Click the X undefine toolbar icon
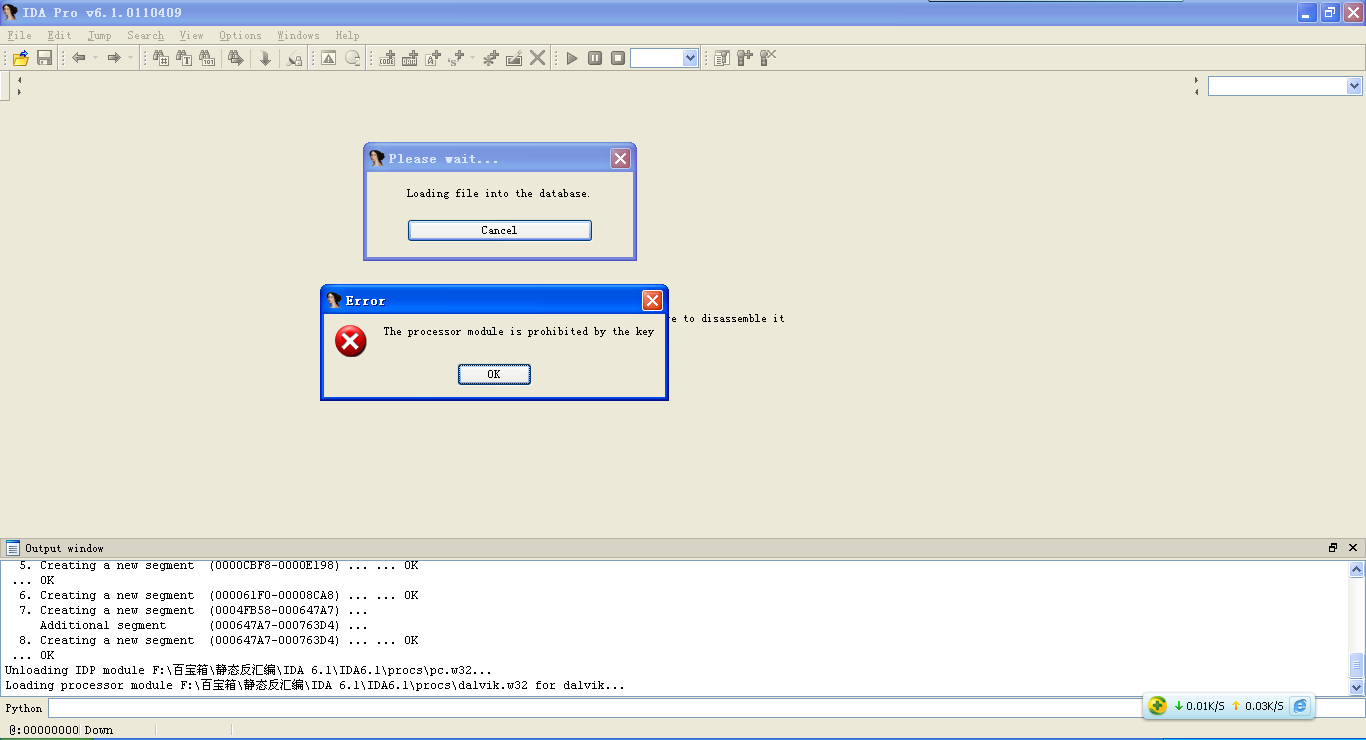This screenshot has width=1366, height=740. [537, 58]
